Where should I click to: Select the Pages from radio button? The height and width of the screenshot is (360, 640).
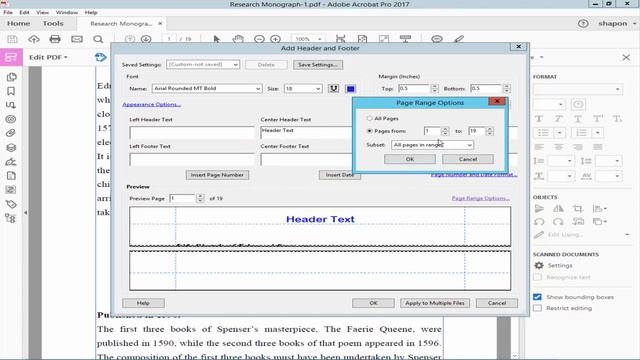point(369,131)
